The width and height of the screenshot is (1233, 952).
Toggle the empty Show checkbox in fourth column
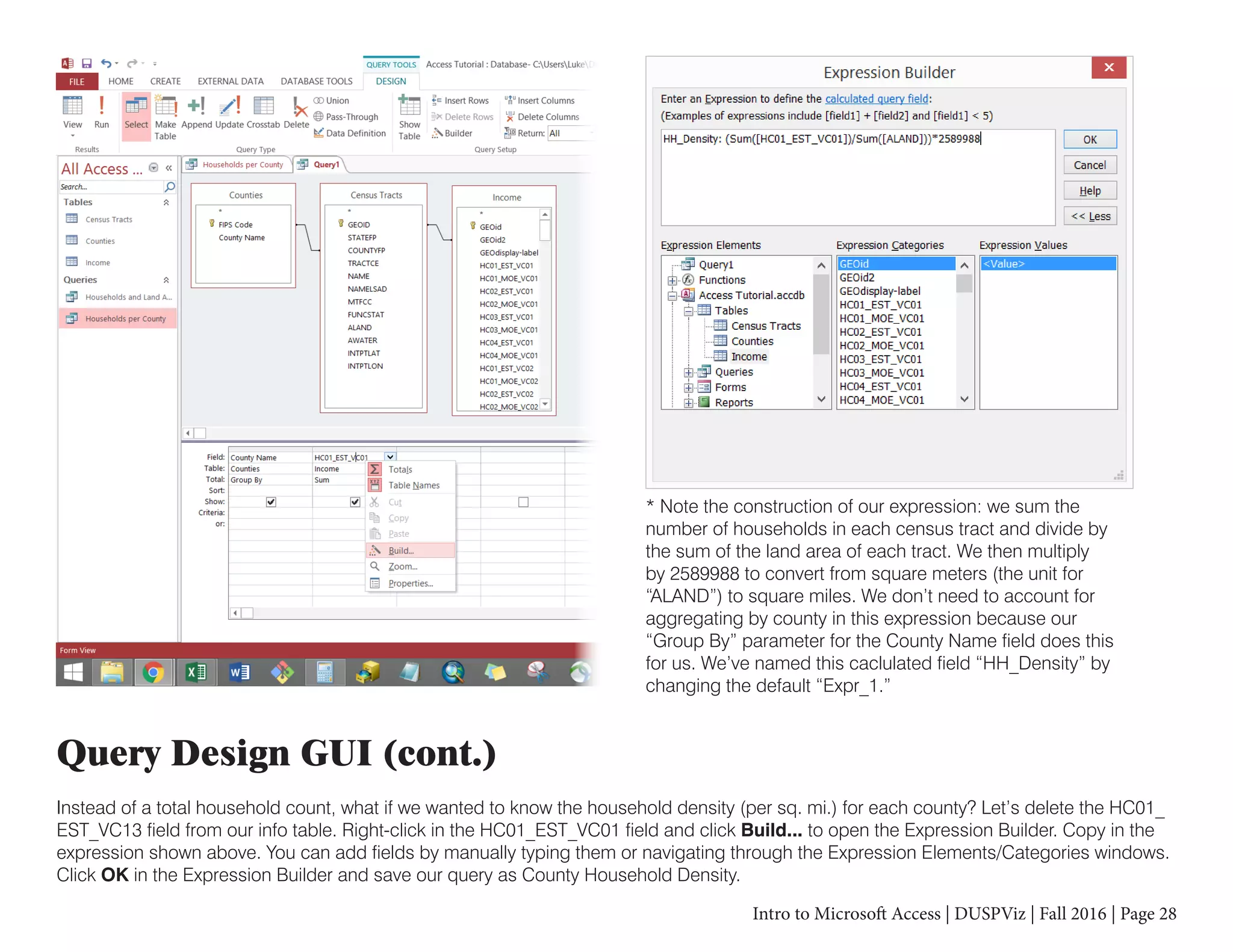(x=523, y=502)
